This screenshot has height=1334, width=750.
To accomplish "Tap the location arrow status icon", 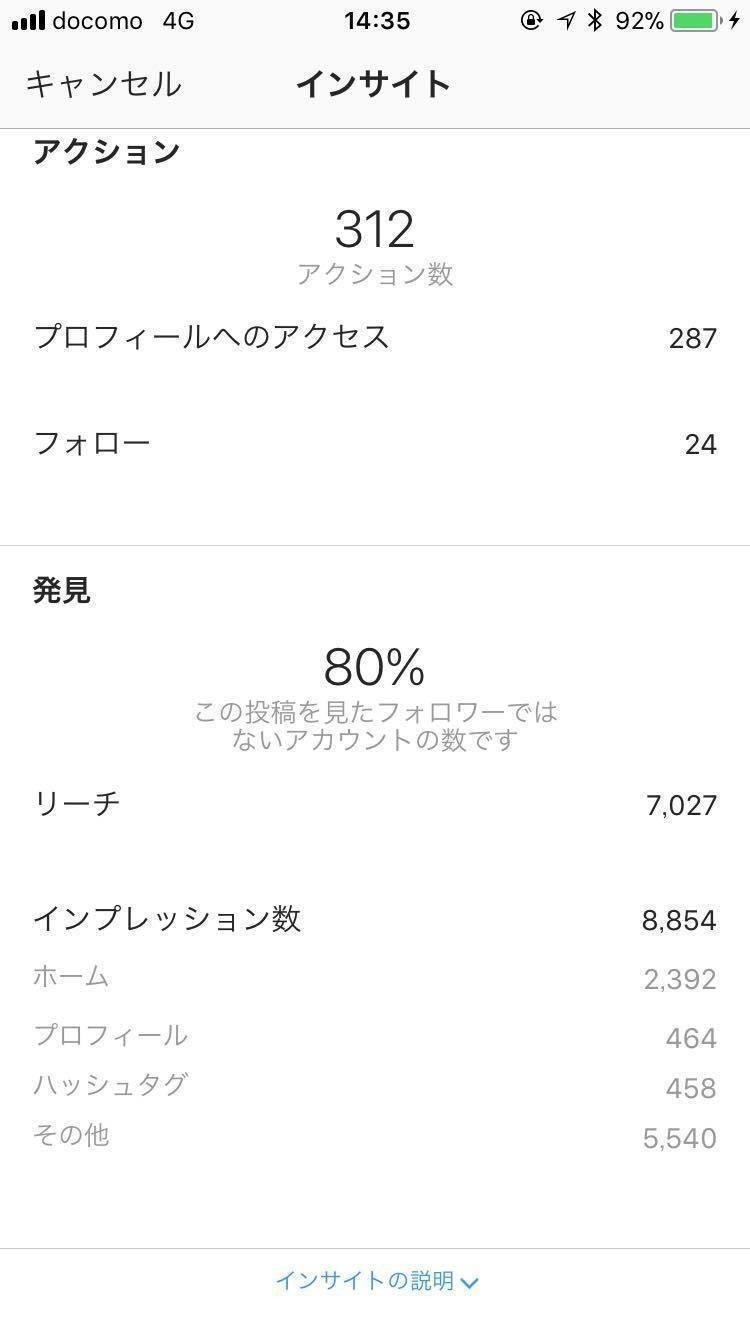I will pos(566,21).
